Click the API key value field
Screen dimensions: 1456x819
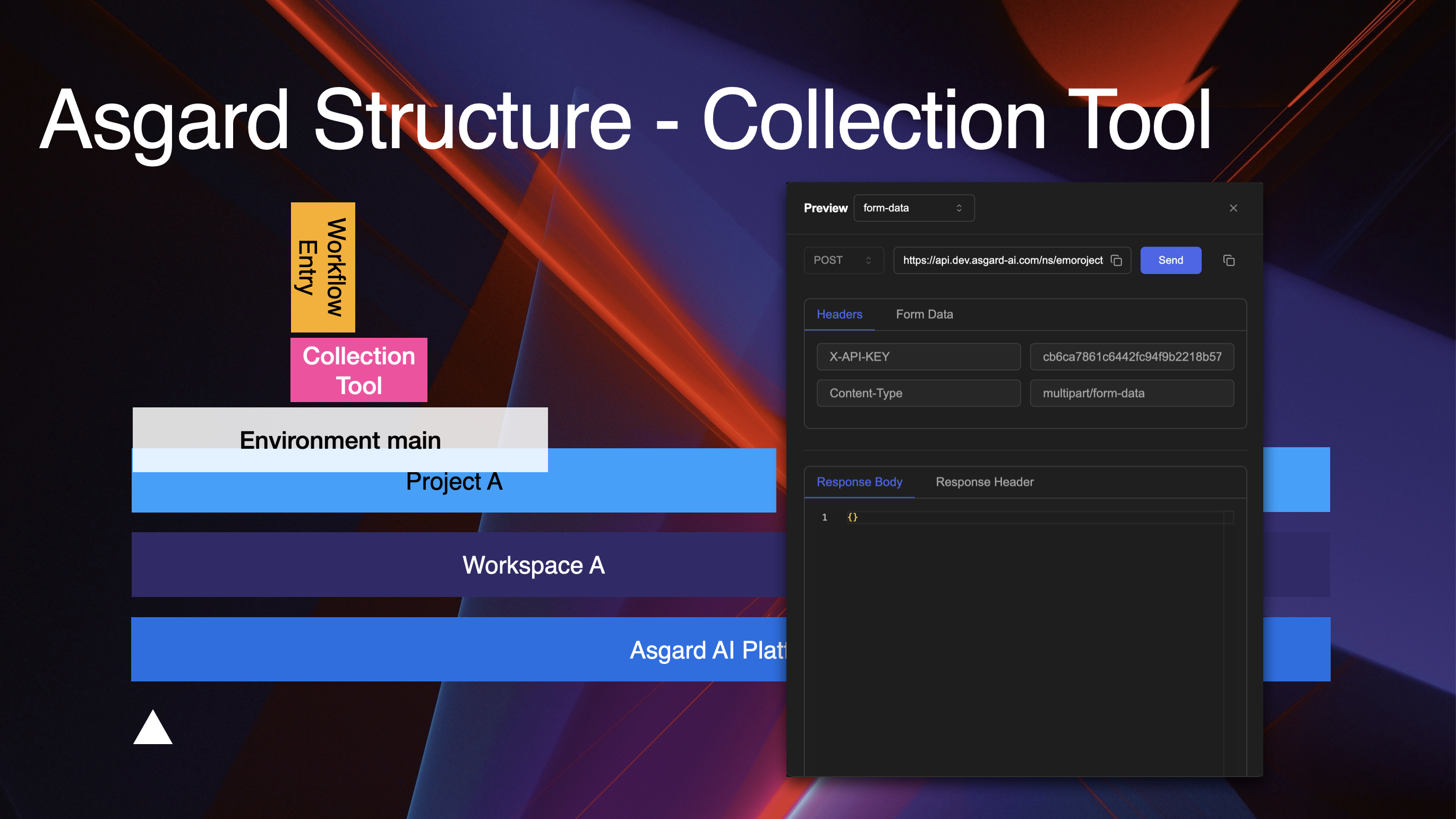1132,356
